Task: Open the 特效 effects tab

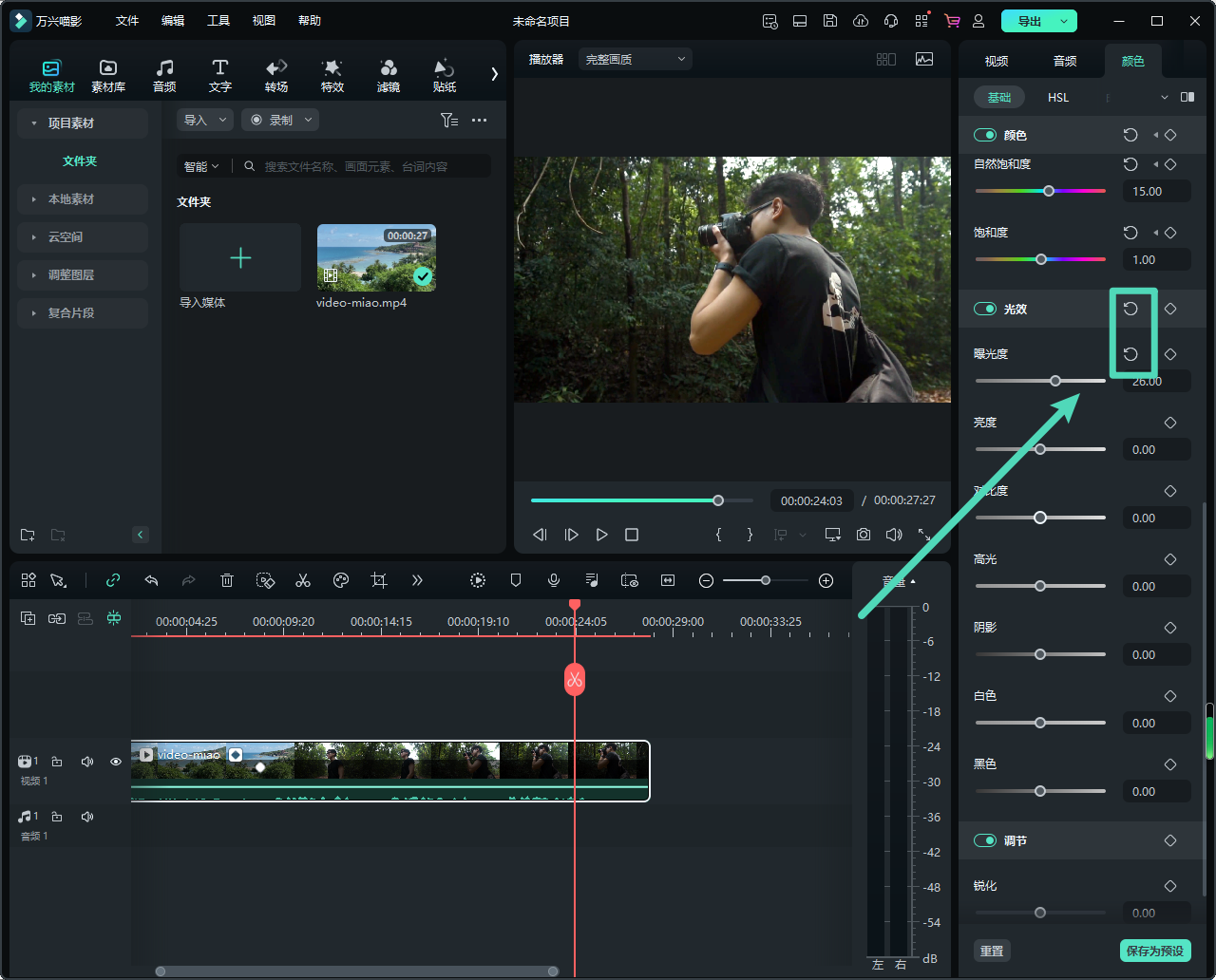Action: 332,76
